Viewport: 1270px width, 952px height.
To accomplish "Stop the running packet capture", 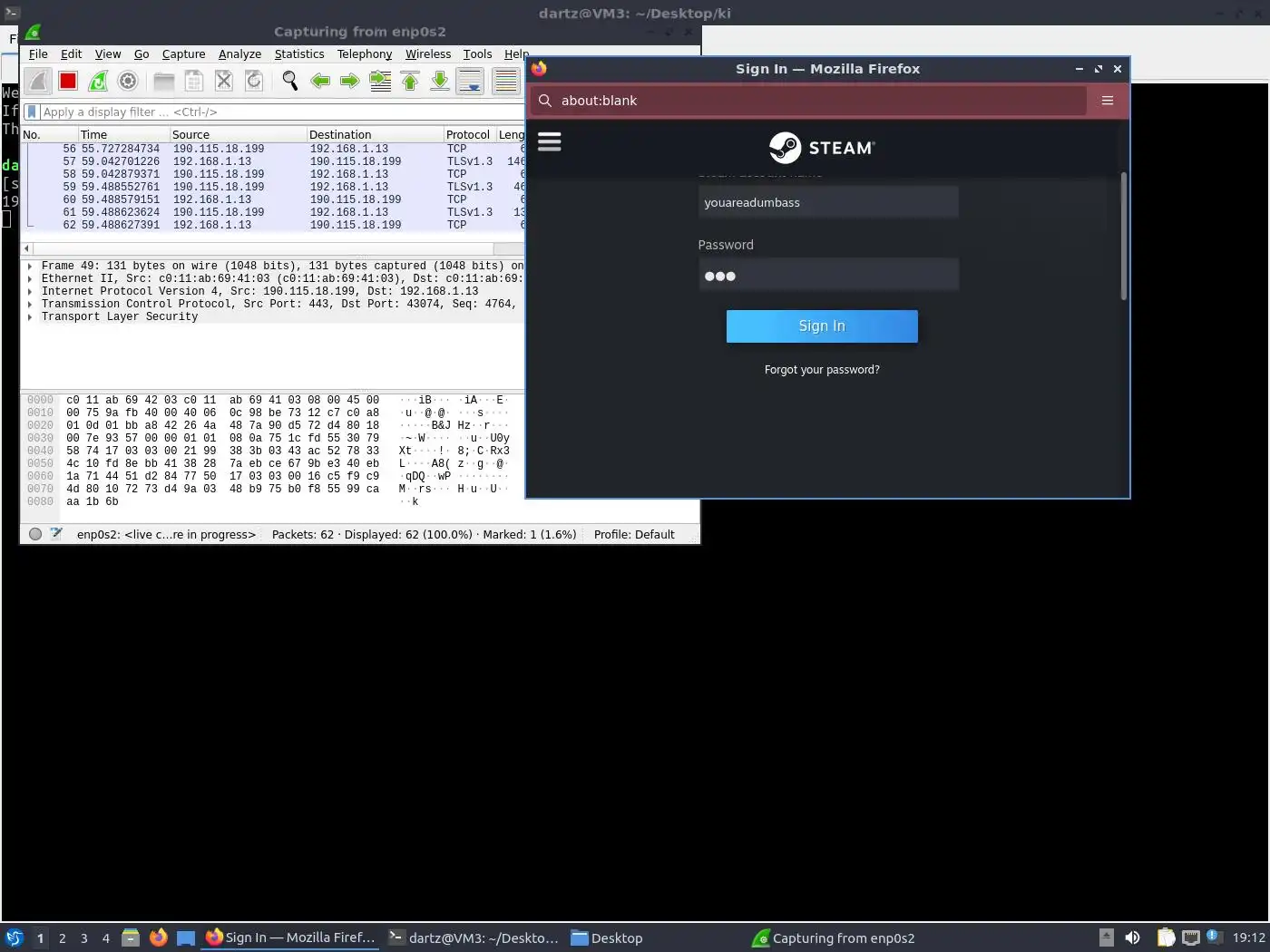I will pos(68,81).
